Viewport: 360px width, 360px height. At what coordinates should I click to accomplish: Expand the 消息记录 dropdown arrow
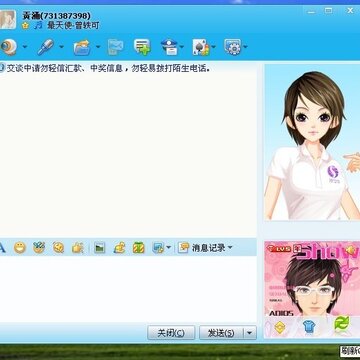pos(230,248)
